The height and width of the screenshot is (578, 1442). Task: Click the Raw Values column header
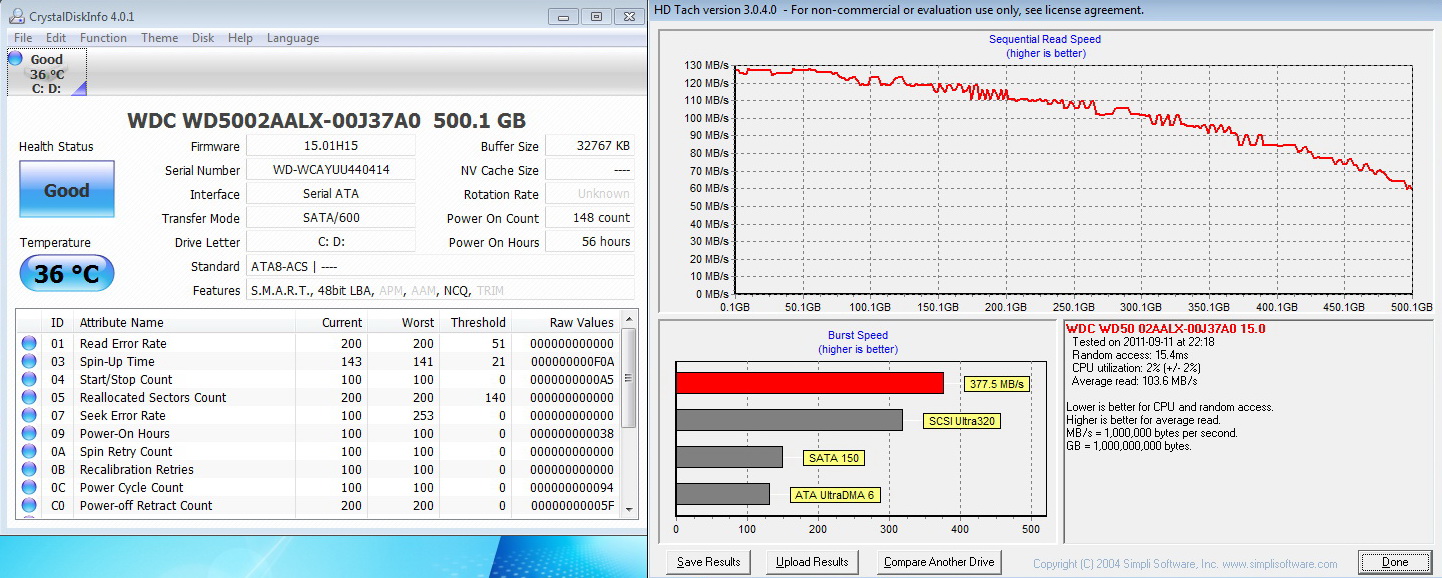tap(566, 323)
